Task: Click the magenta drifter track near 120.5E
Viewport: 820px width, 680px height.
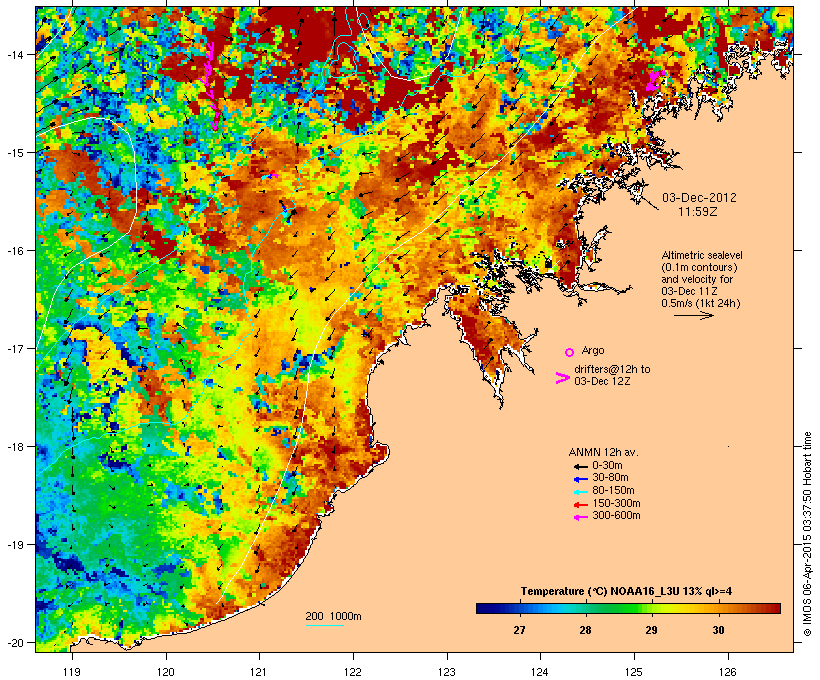Action: tap(211, 86)
